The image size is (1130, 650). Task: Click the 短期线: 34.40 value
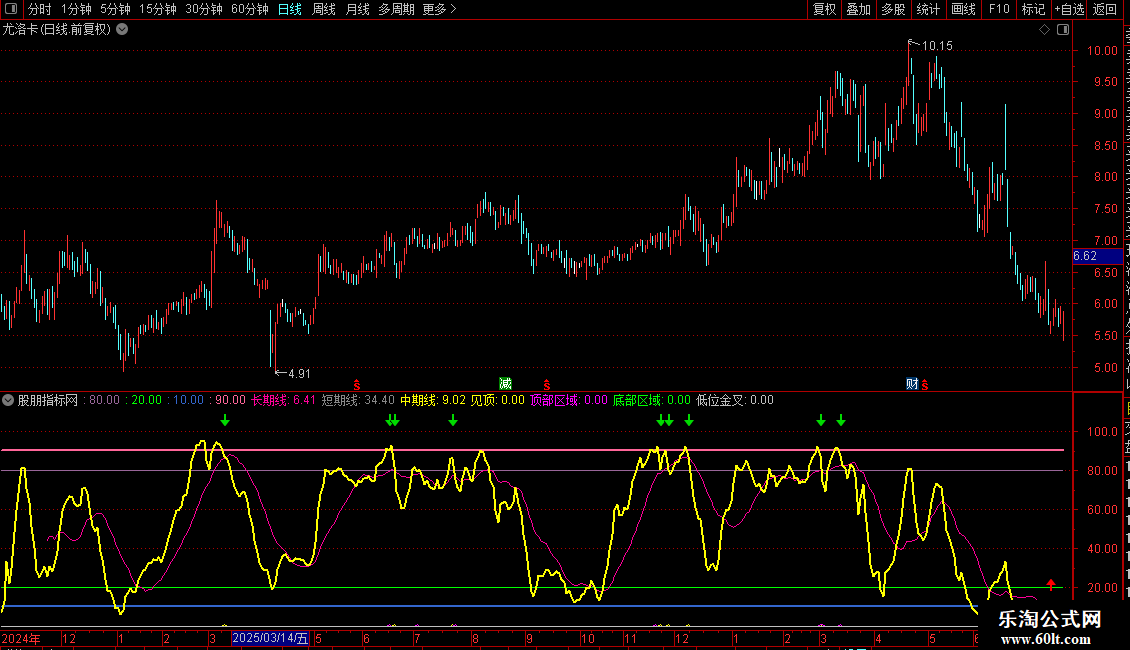click(358, 400)
